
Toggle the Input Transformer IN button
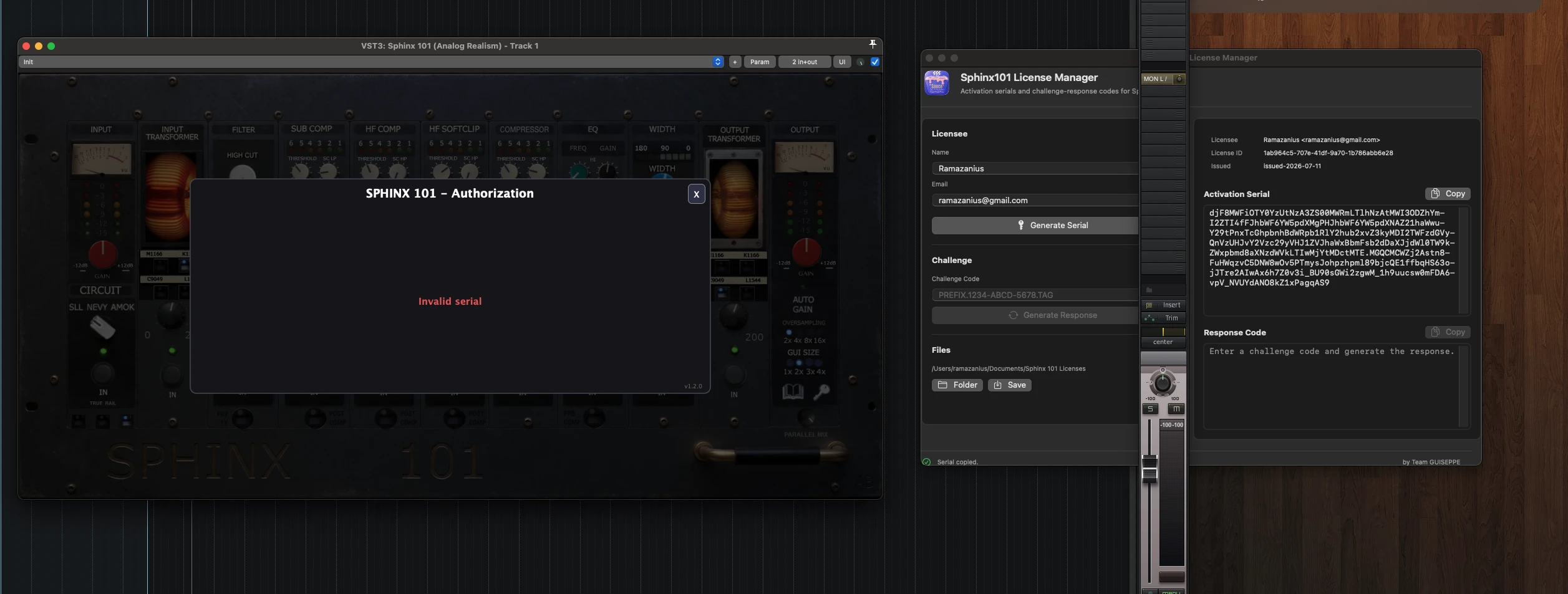[x=172, y=375]
